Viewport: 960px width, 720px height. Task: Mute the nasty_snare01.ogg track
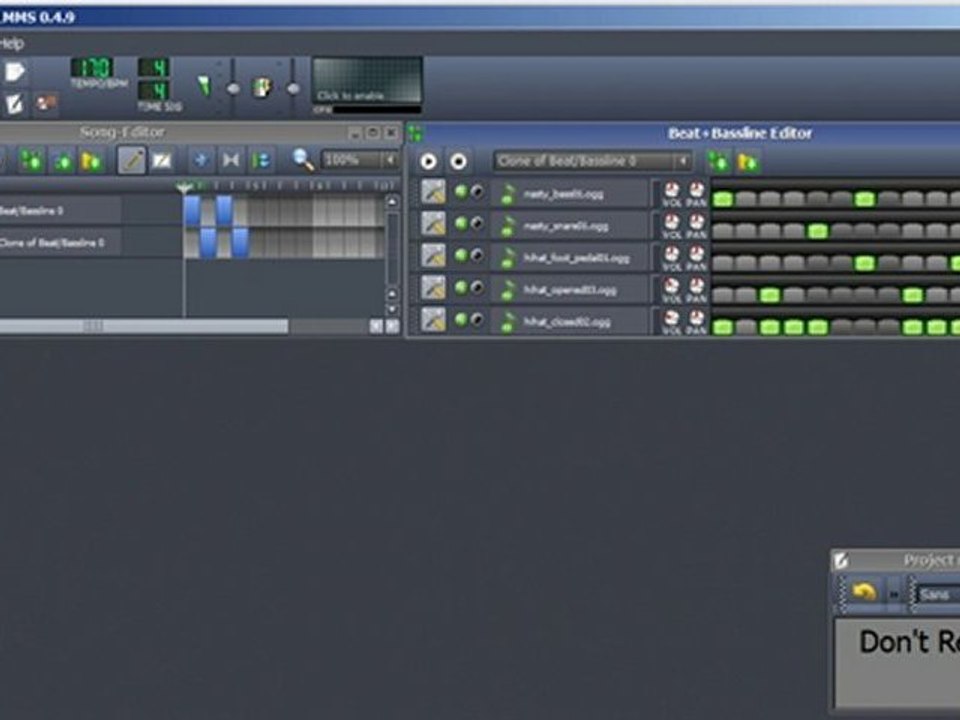(461, 224)
